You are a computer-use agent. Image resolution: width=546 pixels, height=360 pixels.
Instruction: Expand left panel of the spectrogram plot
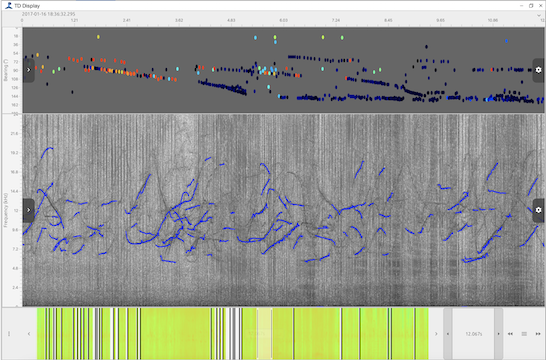(29, 210)
